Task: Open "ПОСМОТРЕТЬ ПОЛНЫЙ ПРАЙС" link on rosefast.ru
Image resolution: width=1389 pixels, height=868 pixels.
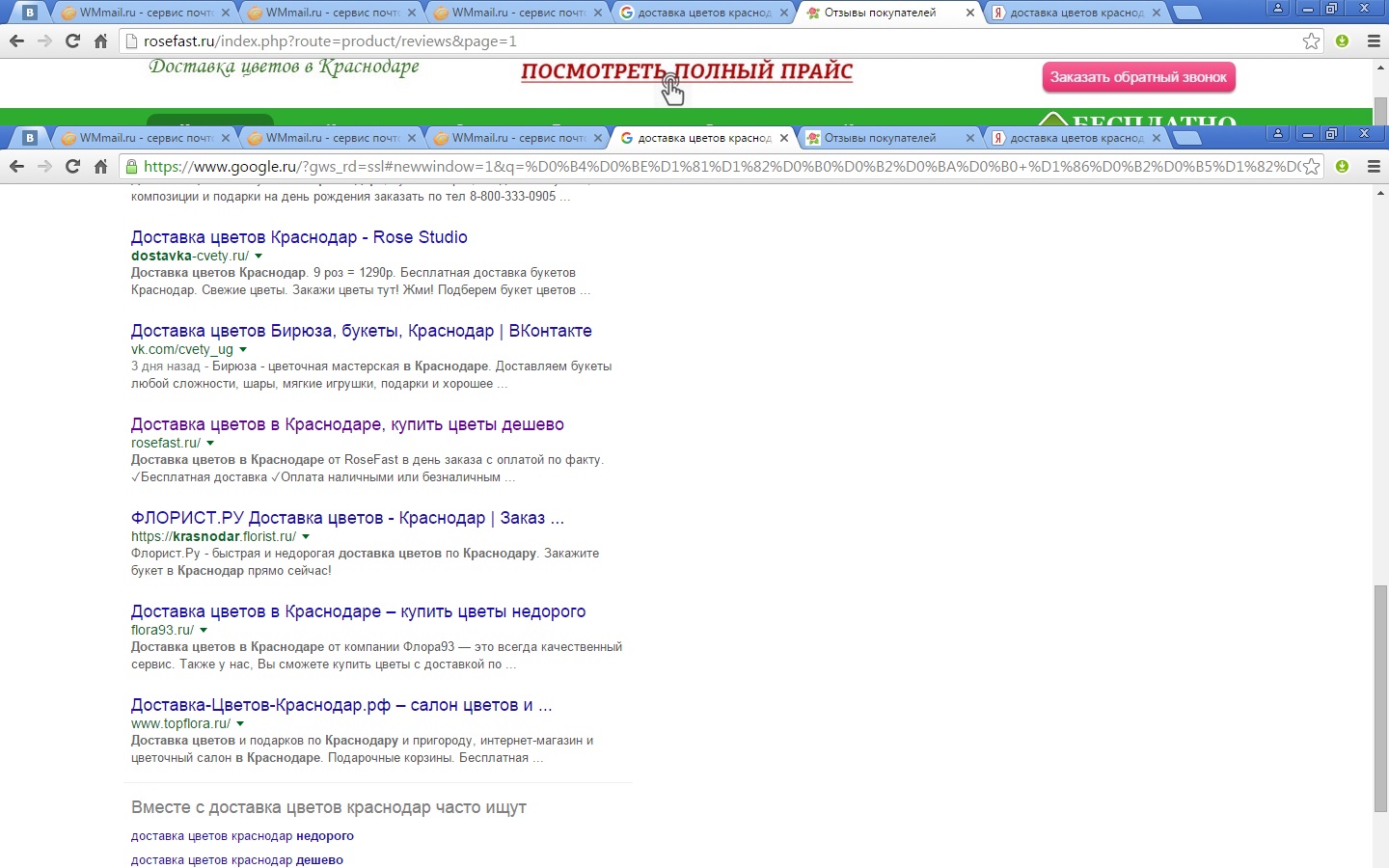Action: coord(687,72)
